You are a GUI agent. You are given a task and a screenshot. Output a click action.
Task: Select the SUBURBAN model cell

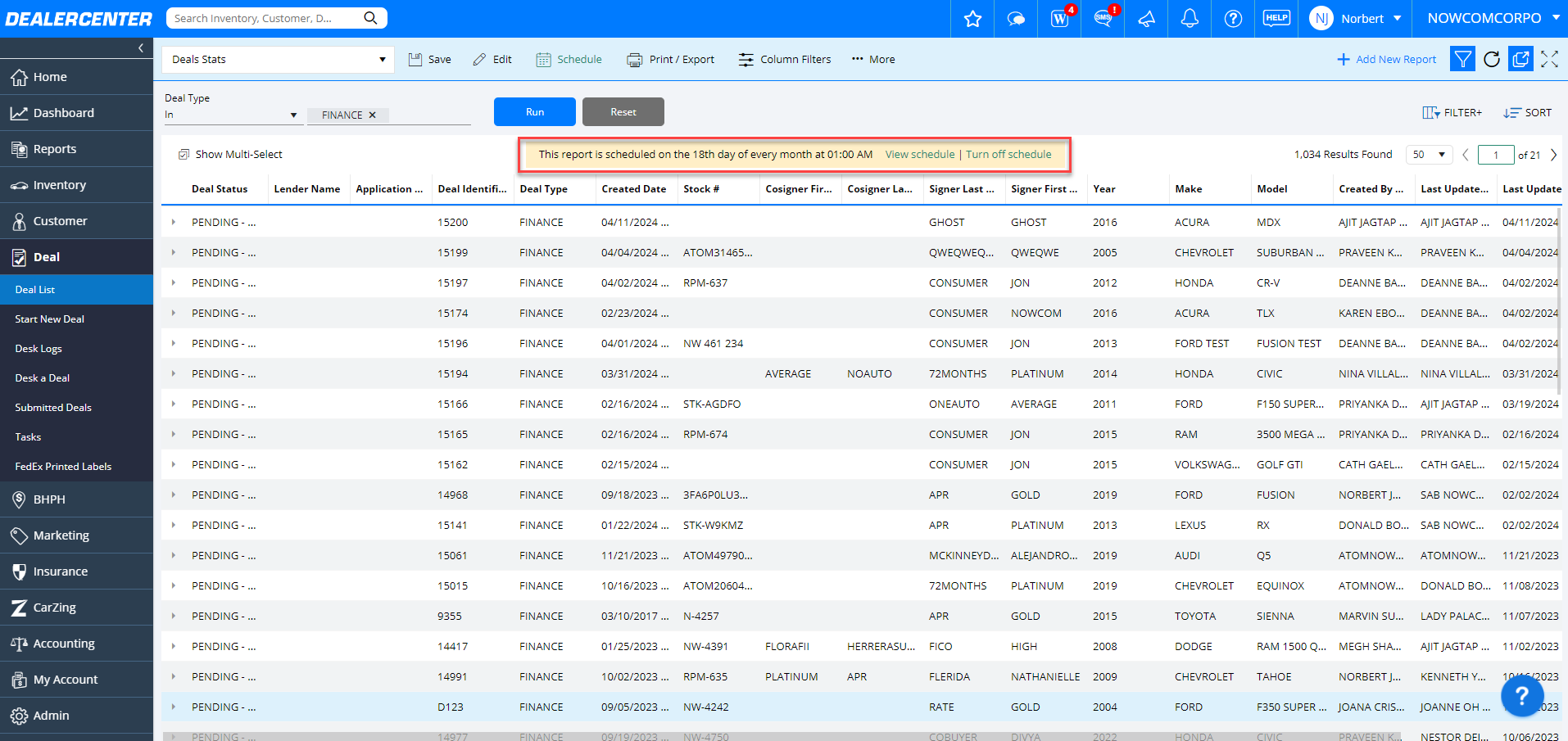click(1290, 252)
